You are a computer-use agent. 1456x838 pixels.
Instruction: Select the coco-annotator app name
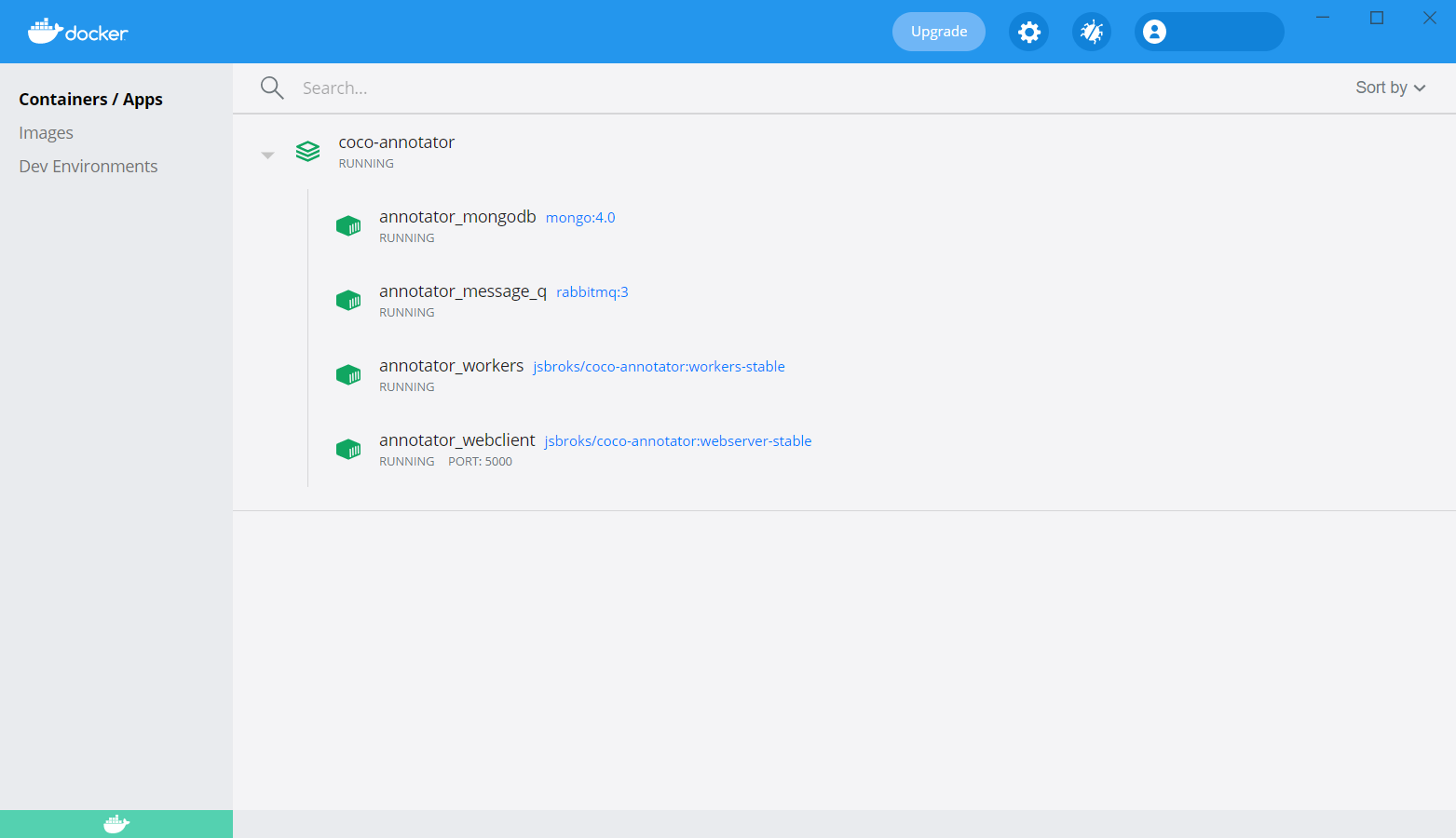pyautogui.click(x=397, y=142)
